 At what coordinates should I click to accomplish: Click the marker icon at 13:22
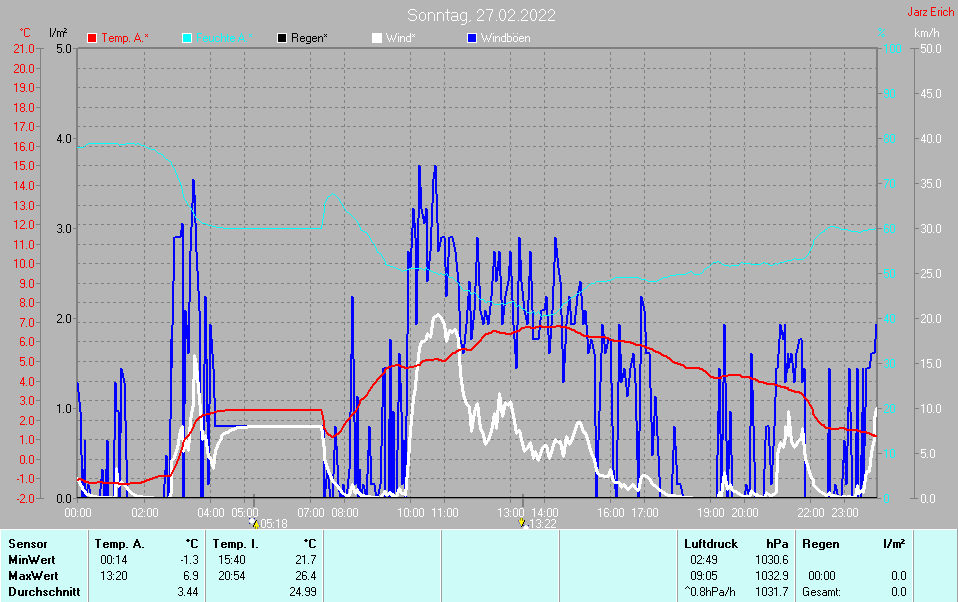click(x=522, y=523)
